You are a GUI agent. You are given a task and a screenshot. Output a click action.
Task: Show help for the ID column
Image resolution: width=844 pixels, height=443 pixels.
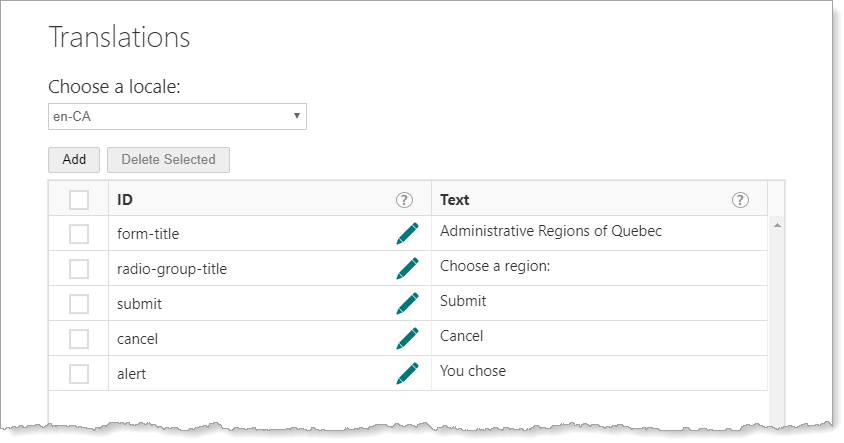click(405, 200)
